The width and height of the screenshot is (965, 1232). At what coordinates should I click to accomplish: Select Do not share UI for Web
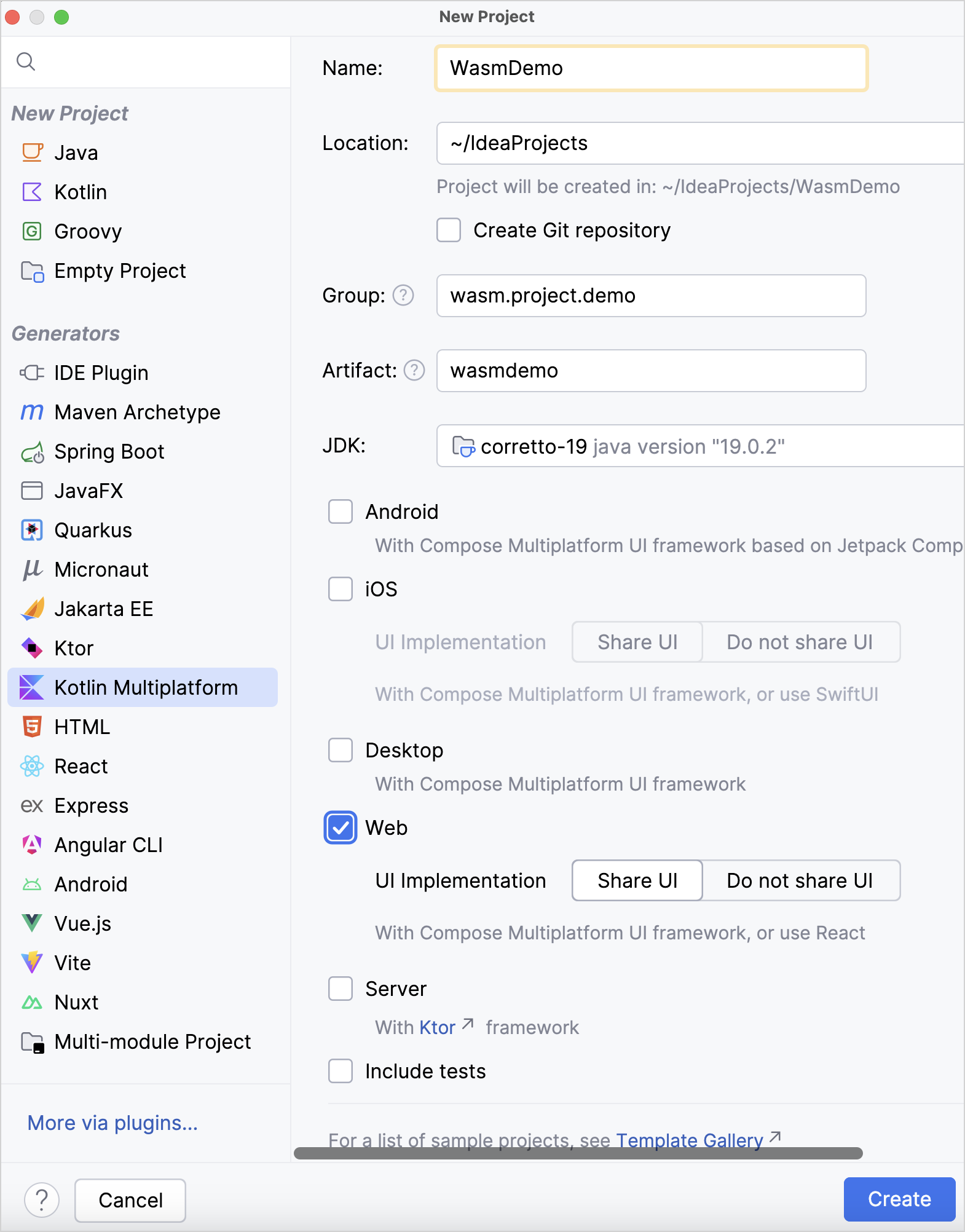point(800,881)
